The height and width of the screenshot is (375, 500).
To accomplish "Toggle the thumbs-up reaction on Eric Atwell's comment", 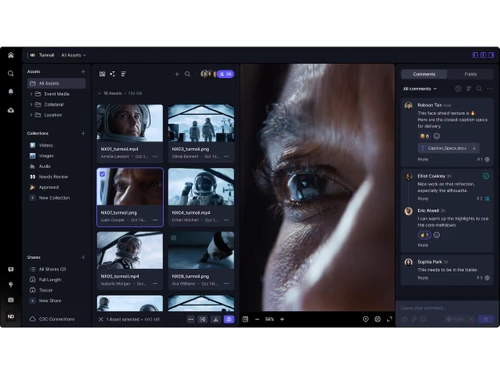I will coord(424,235).
